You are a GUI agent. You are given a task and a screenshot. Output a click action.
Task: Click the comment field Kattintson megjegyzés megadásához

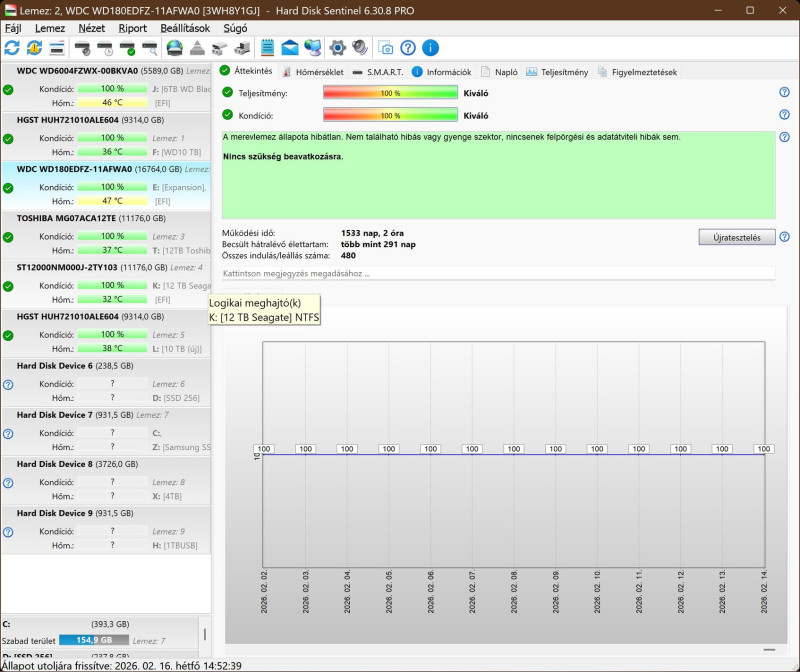point(498,273)
